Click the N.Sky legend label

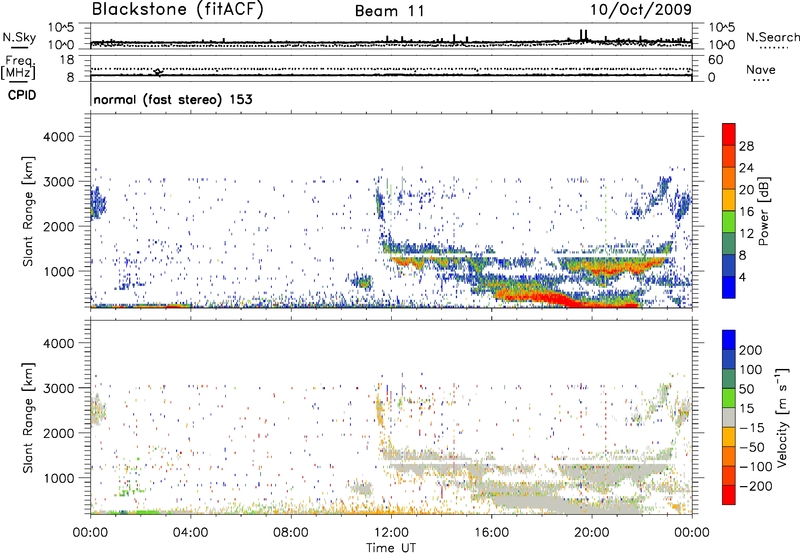tap(19, 37)
